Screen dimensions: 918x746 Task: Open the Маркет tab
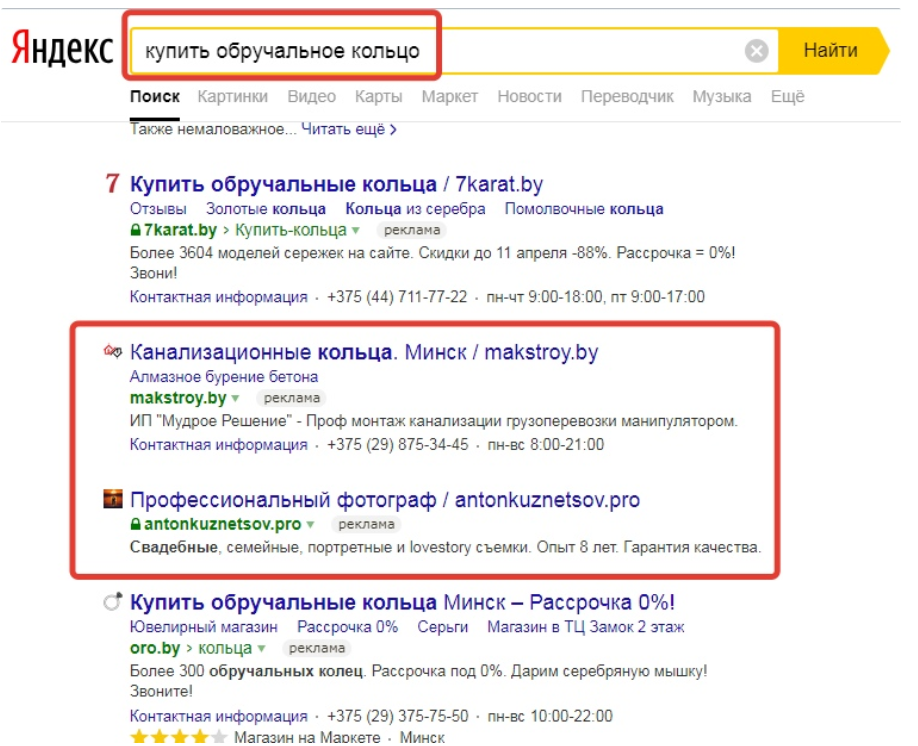(450, 97)
